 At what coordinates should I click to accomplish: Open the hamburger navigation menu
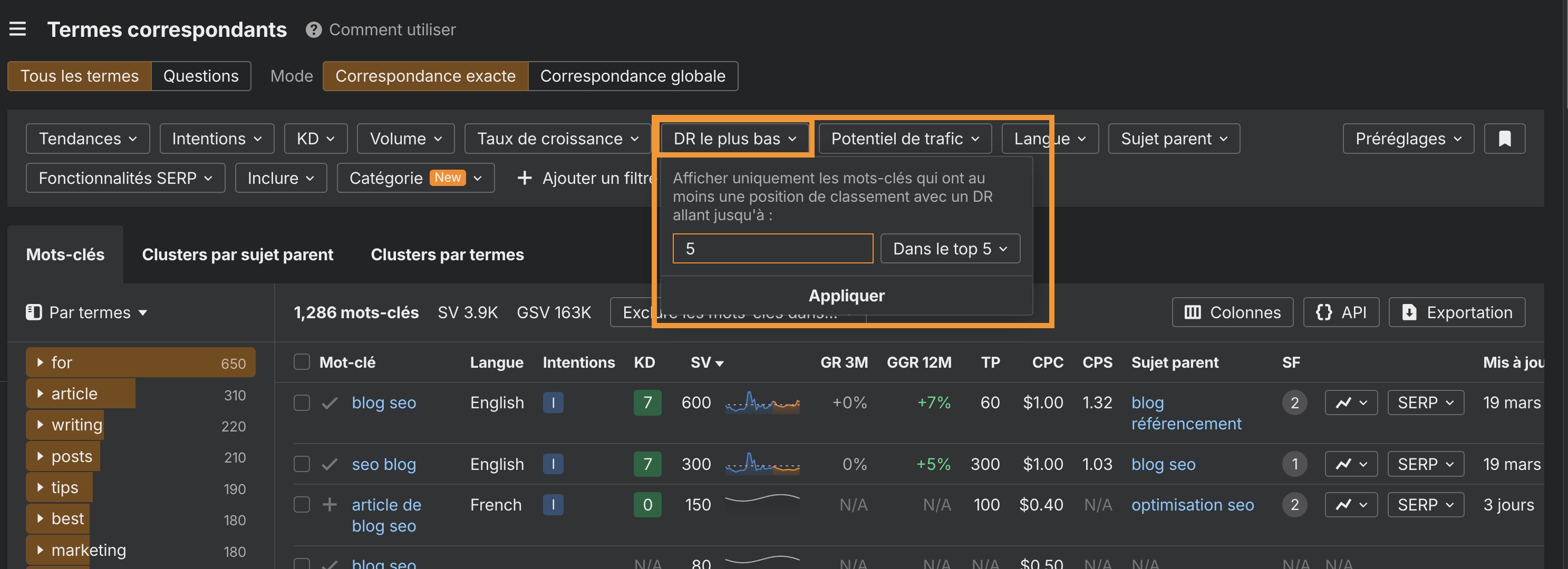(x=17, y=28)
